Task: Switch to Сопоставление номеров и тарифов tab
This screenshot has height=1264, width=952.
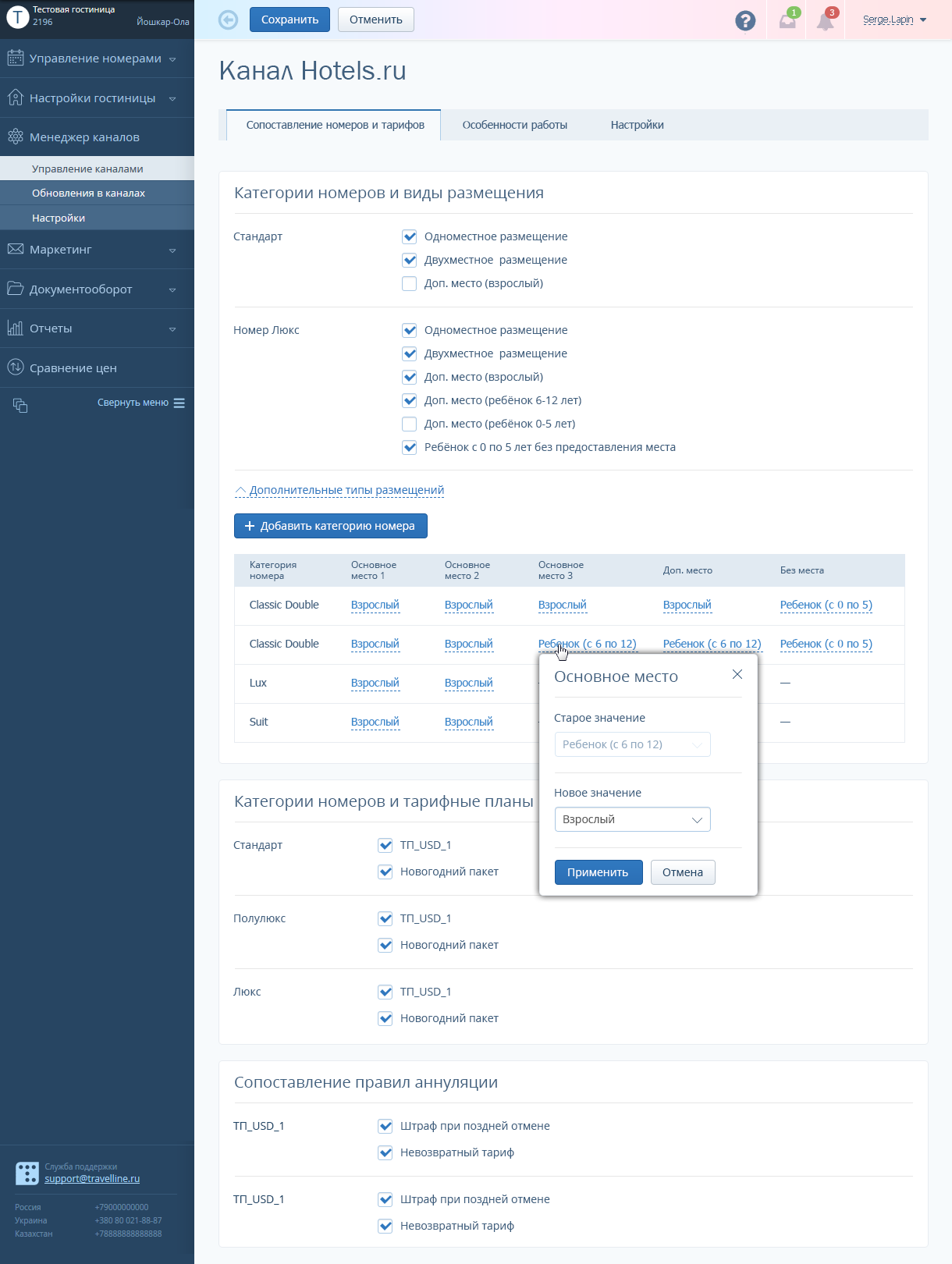Action: (334, 125)
